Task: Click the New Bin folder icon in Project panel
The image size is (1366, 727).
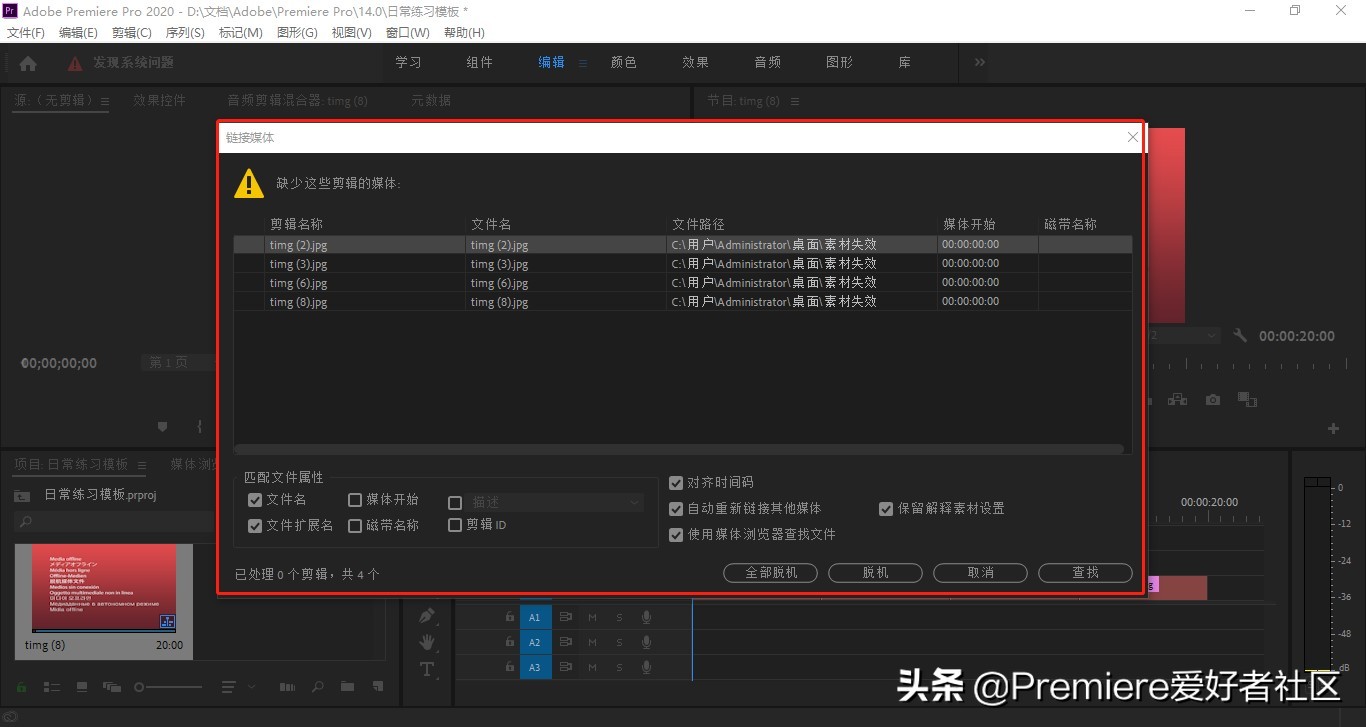Action: point(347,687)
